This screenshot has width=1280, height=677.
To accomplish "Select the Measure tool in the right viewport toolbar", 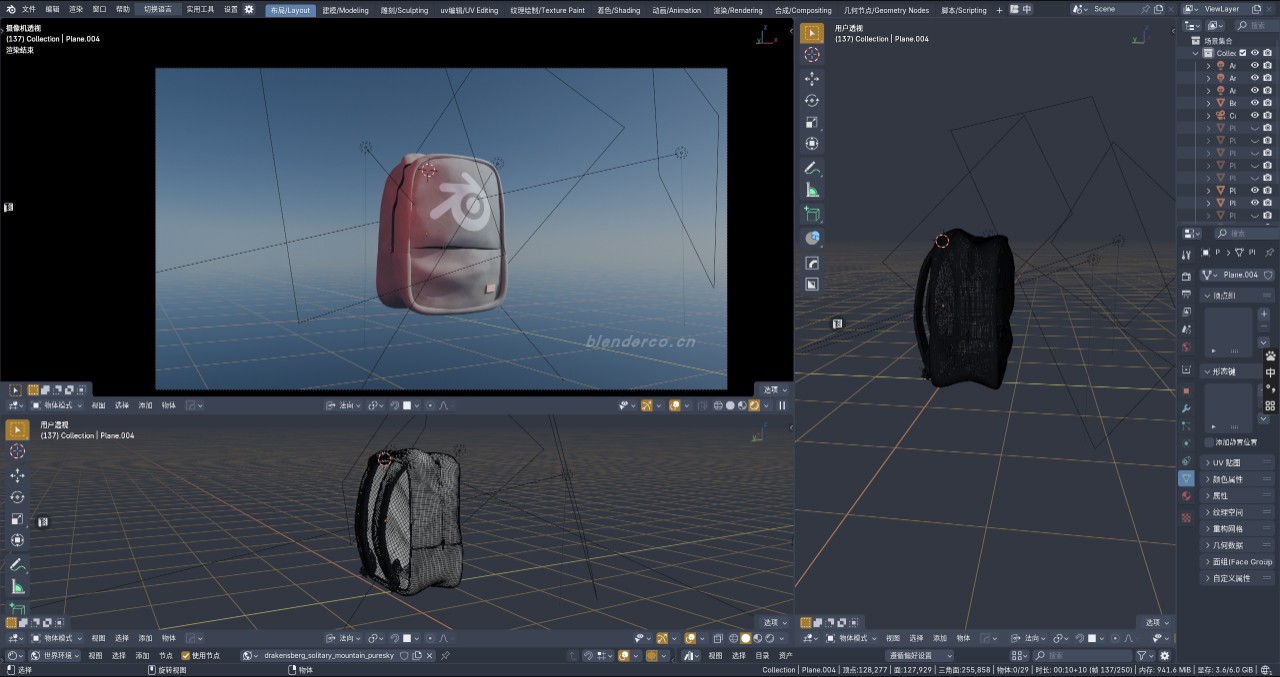I will [x=812, y=190].
